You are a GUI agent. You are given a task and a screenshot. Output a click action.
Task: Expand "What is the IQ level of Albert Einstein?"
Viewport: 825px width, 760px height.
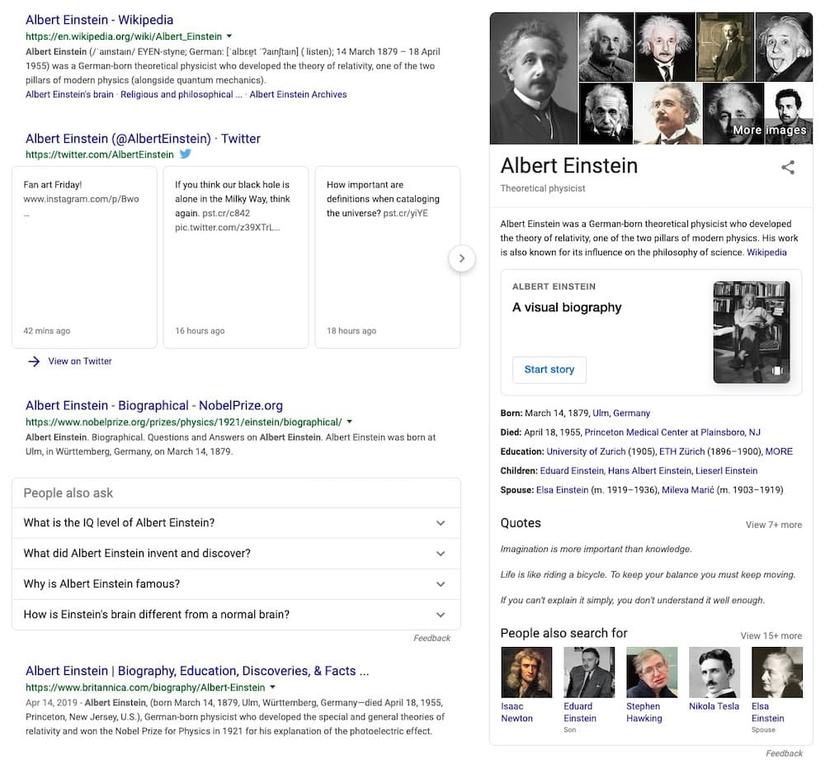pos(236,523)
